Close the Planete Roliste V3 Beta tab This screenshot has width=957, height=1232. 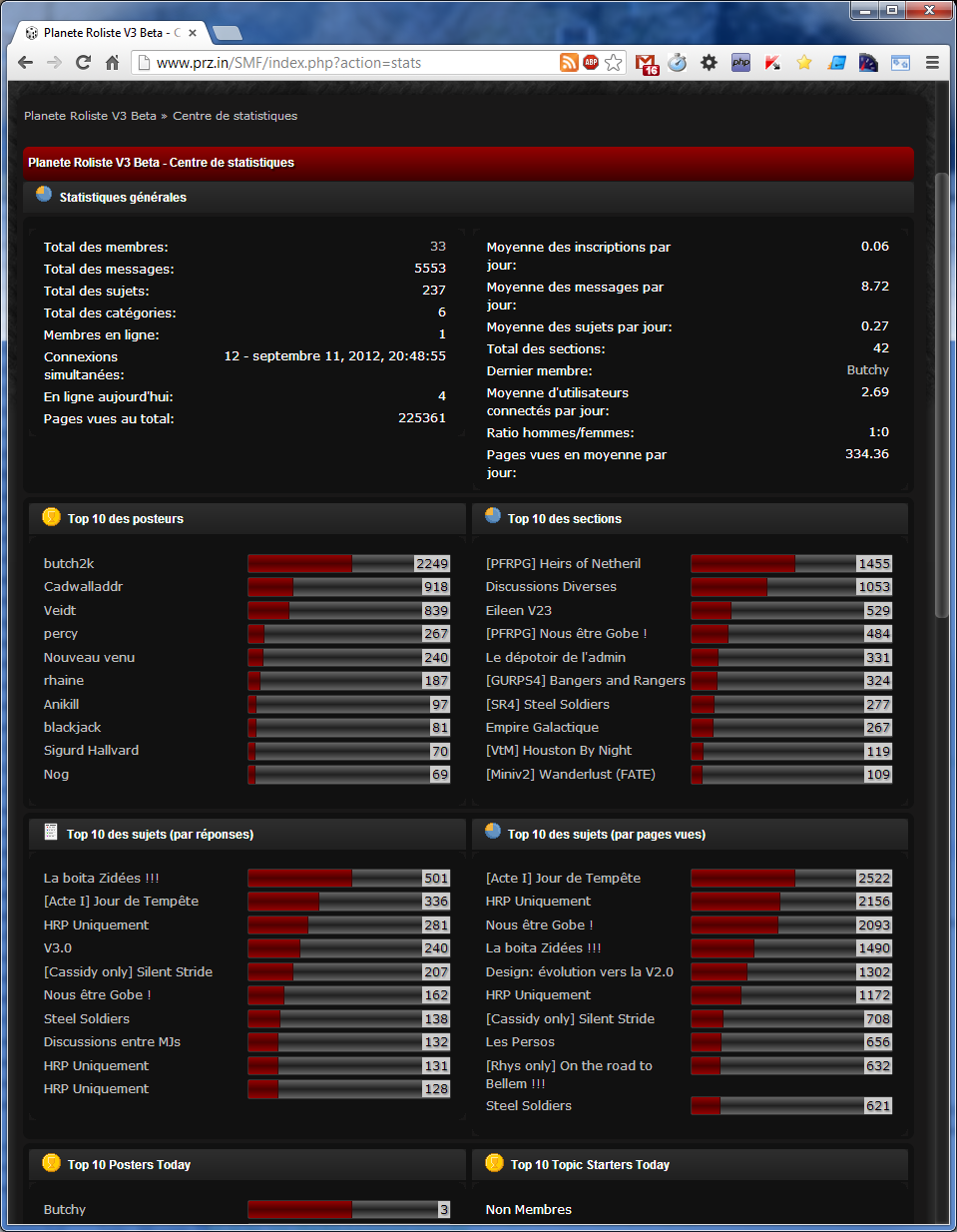click(193, 33)
